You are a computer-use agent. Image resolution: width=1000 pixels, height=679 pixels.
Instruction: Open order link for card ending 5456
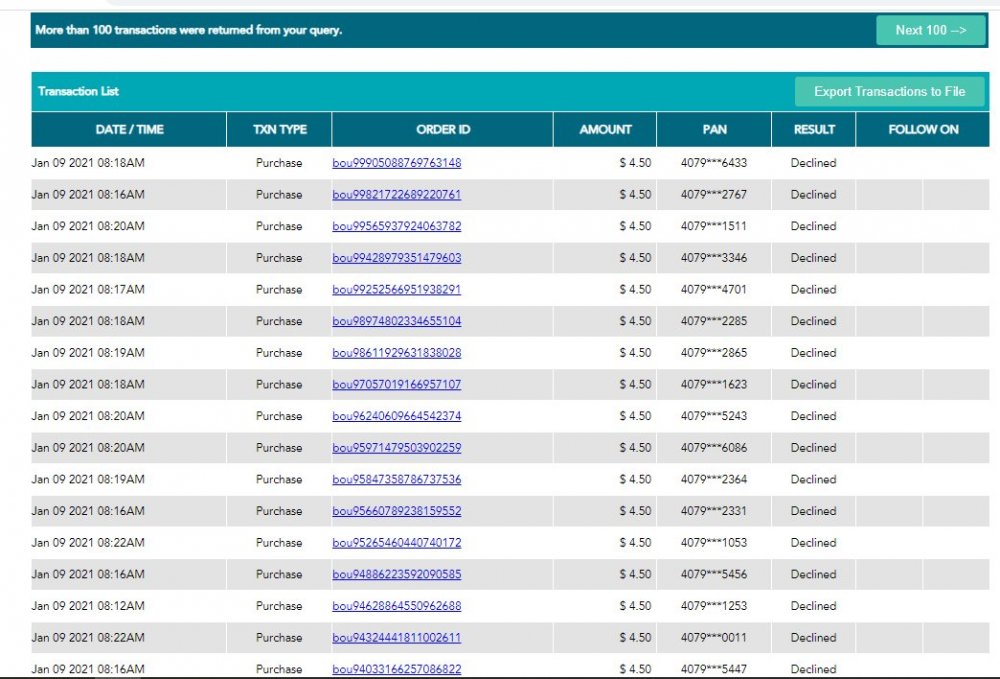[397, 575]
